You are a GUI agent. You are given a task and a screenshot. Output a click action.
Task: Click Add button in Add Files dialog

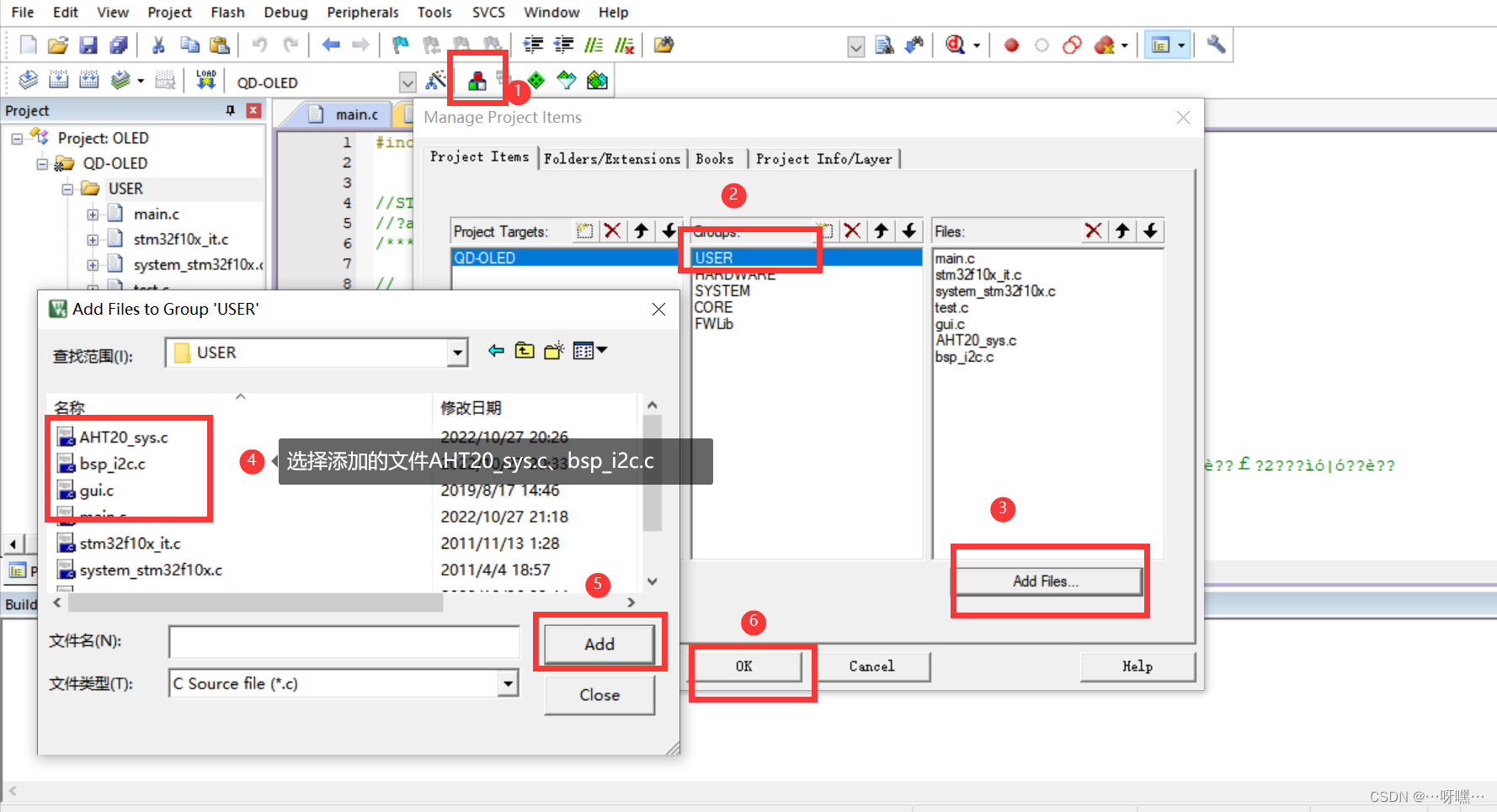pos(599,645)
